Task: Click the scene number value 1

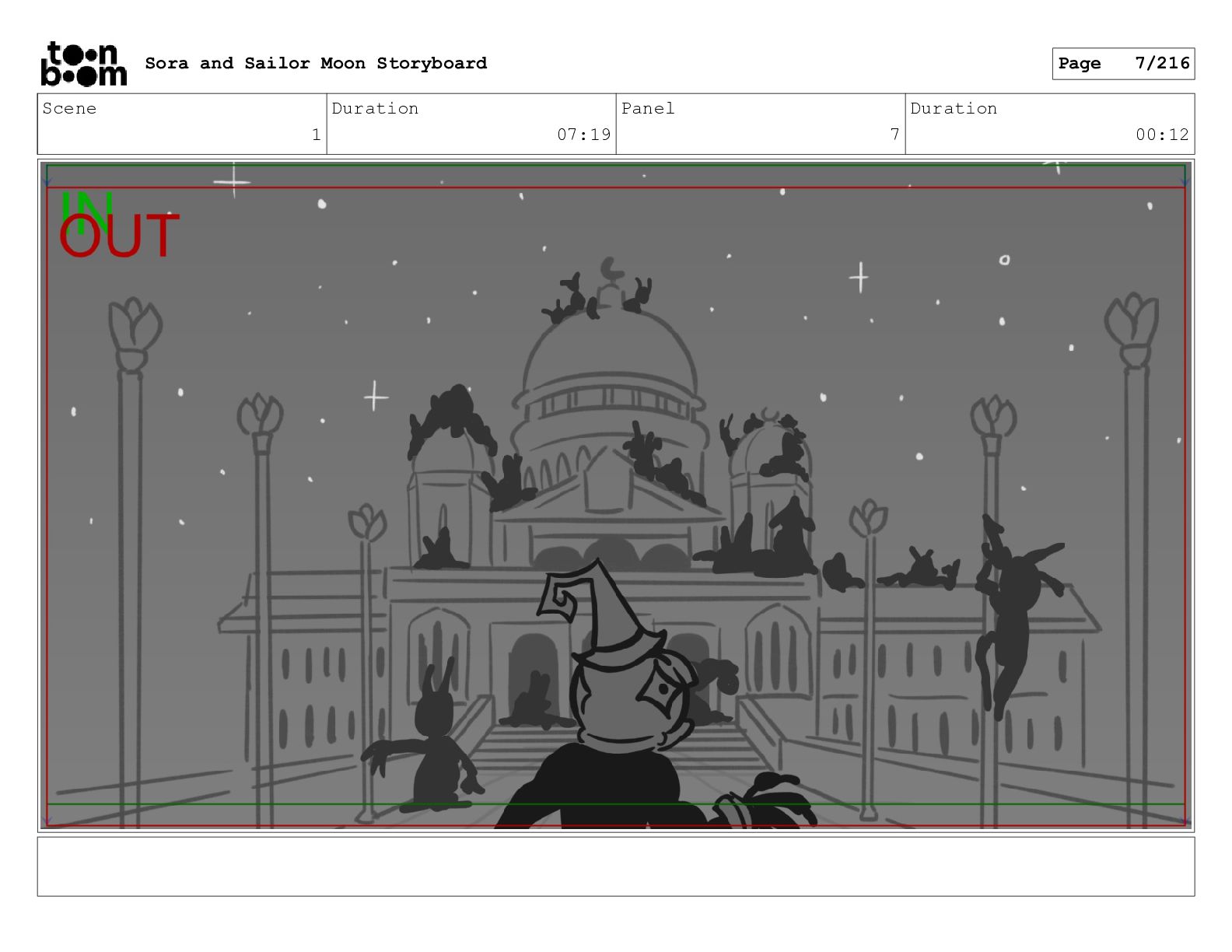Action: [x=316, y=135]
